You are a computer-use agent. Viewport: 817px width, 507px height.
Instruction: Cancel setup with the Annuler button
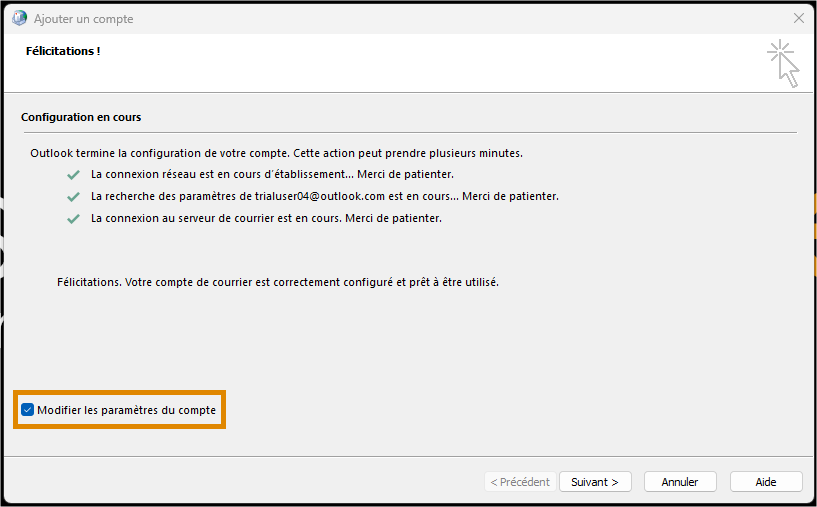(x=680, y=482)
